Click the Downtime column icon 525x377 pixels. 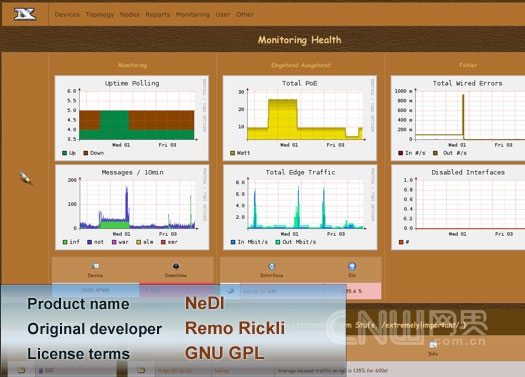176,266
